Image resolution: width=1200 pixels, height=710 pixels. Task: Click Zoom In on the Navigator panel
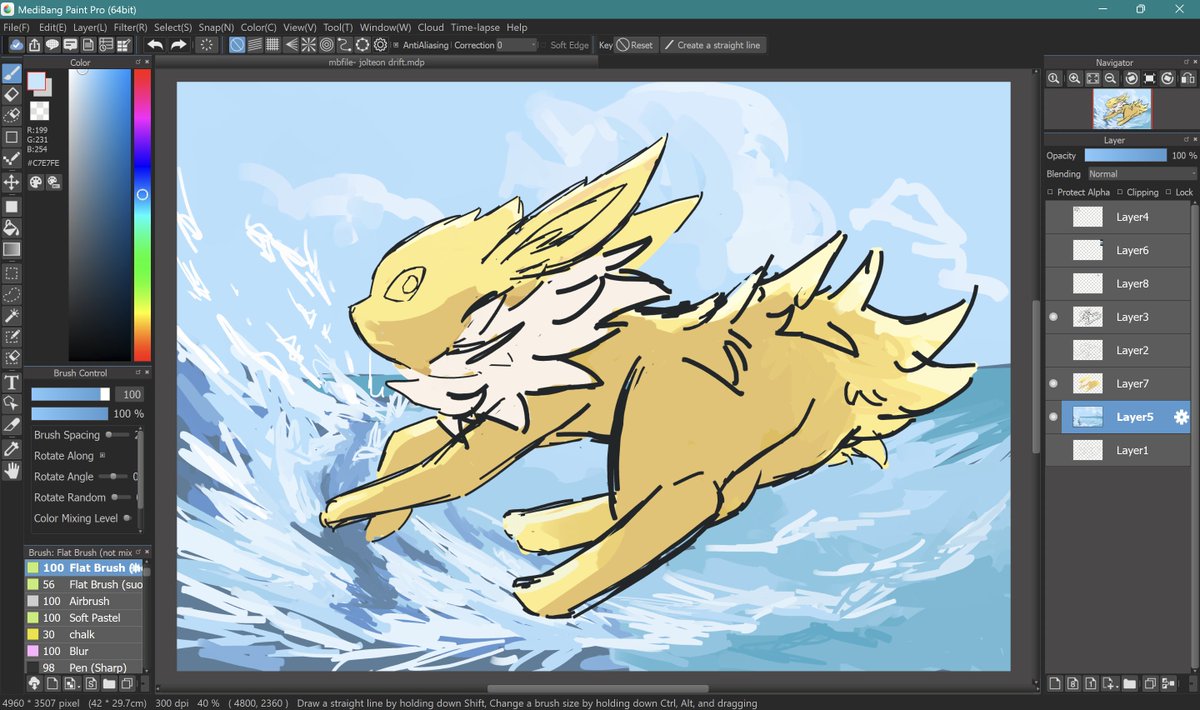(x=1073, y=79)
